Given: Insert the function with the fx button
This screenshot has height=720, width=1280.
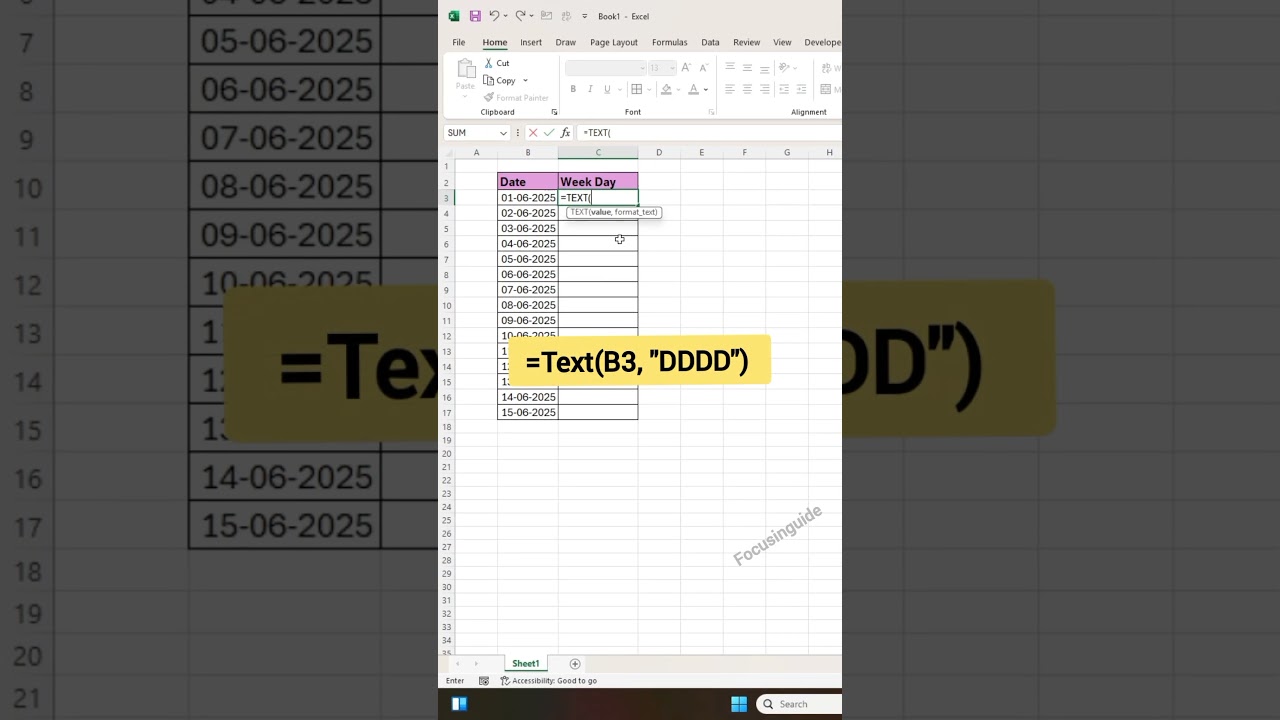Looking at the screenshot, I should pos(565,132).
